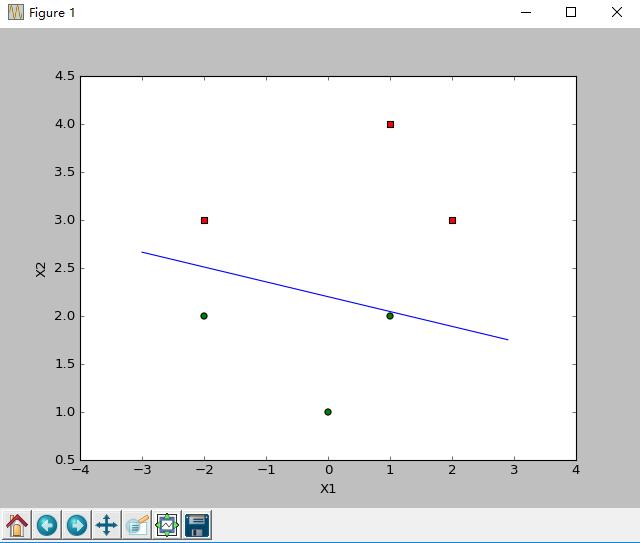Click the x-axis tick label 3
Viewport: 640px width, 543px height.
(x=514, y=470)
